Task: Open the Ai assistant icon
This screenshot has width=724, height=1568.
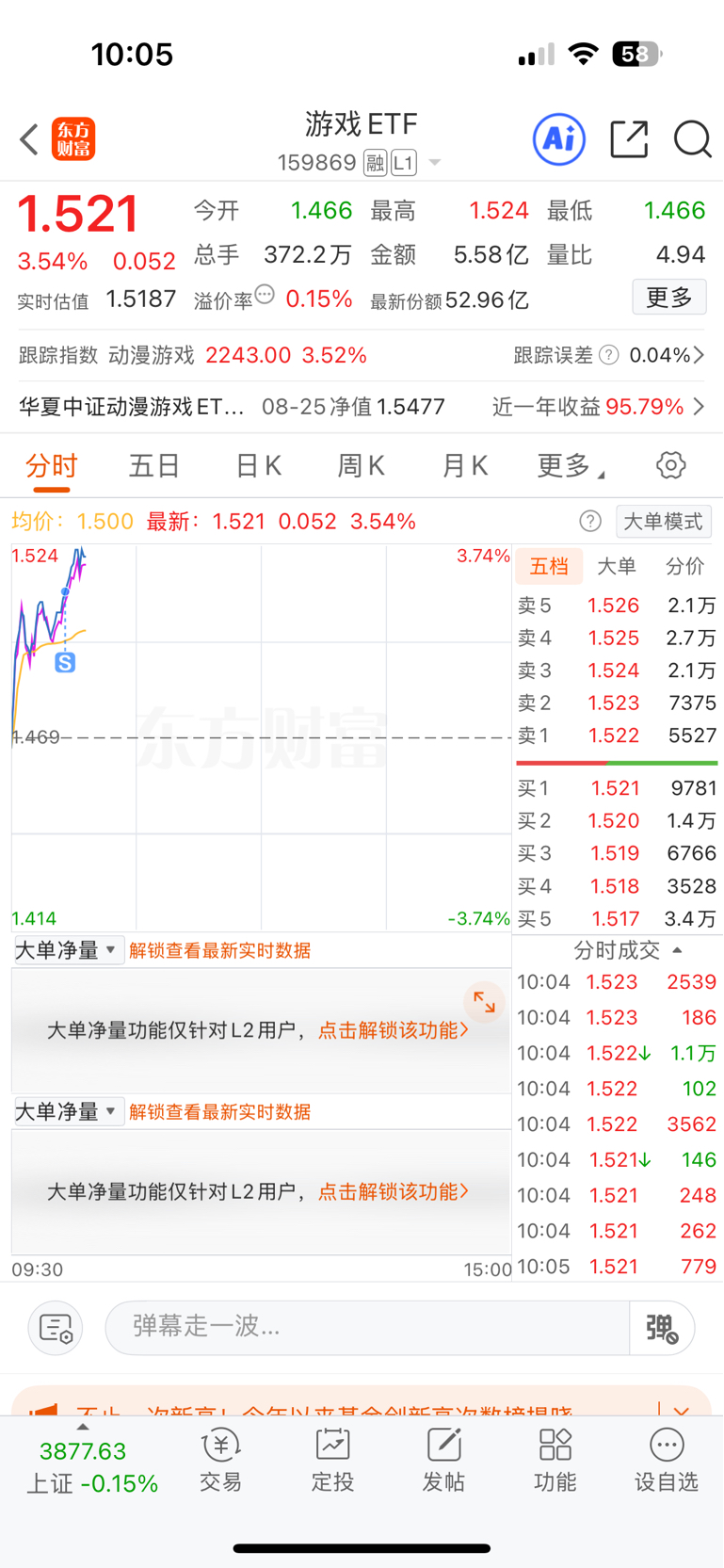Action: tap(559, 139)
